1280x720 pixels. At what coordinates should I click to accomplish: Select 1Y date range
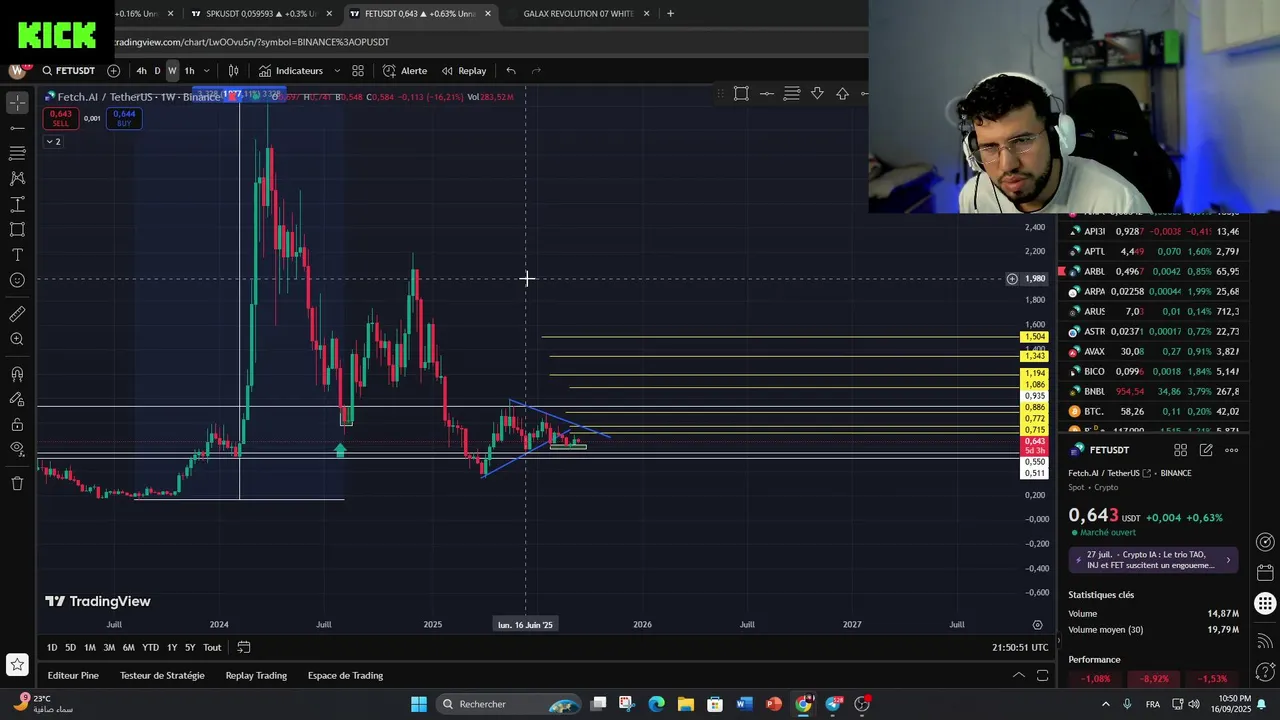coord(172,648)
